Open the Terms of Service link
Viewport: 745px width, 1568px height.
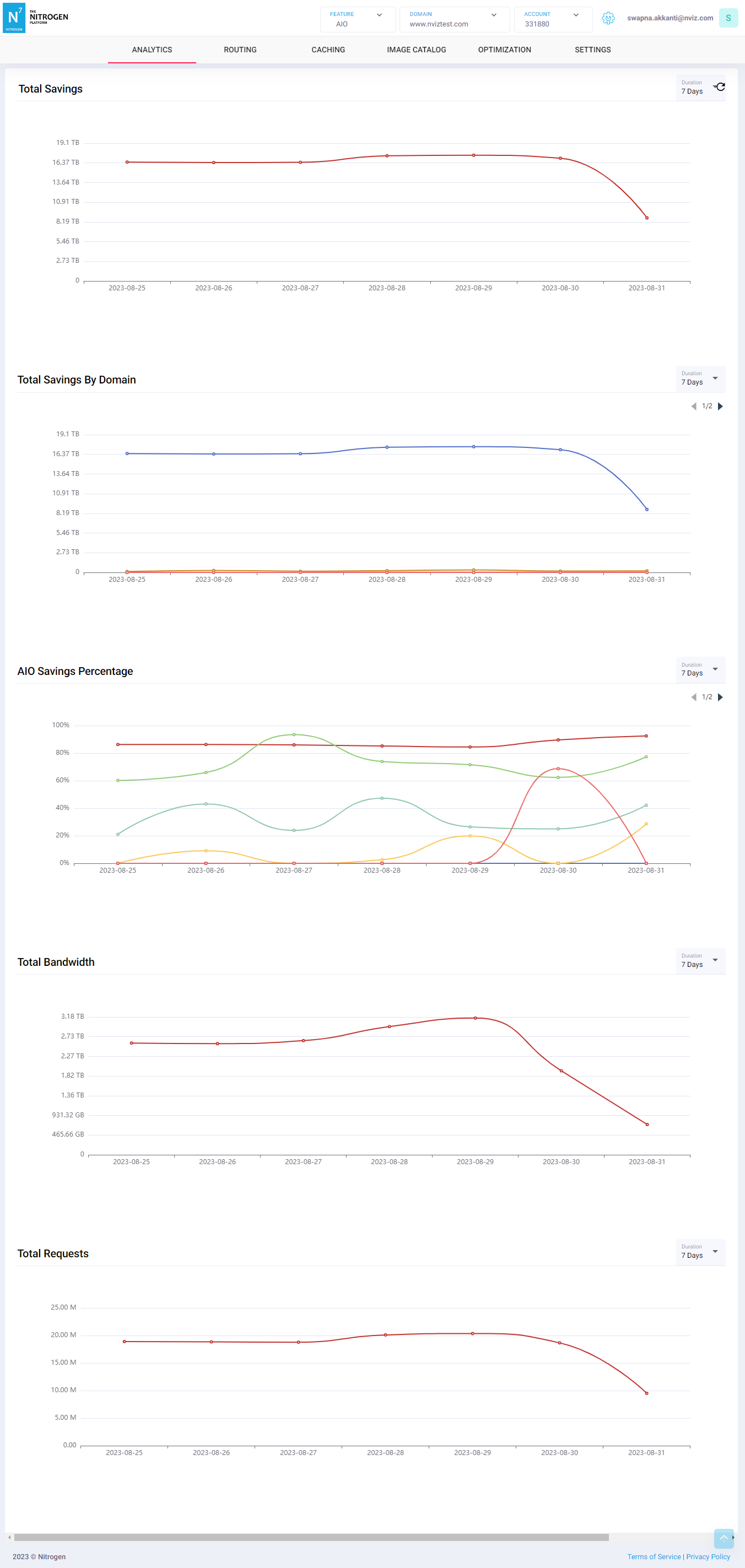pos(654,1556)
